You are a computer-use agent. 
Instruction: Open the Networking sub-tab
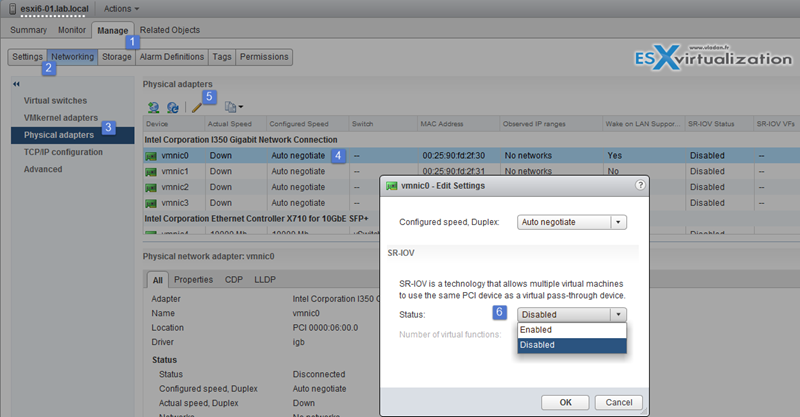click(72, 57)
